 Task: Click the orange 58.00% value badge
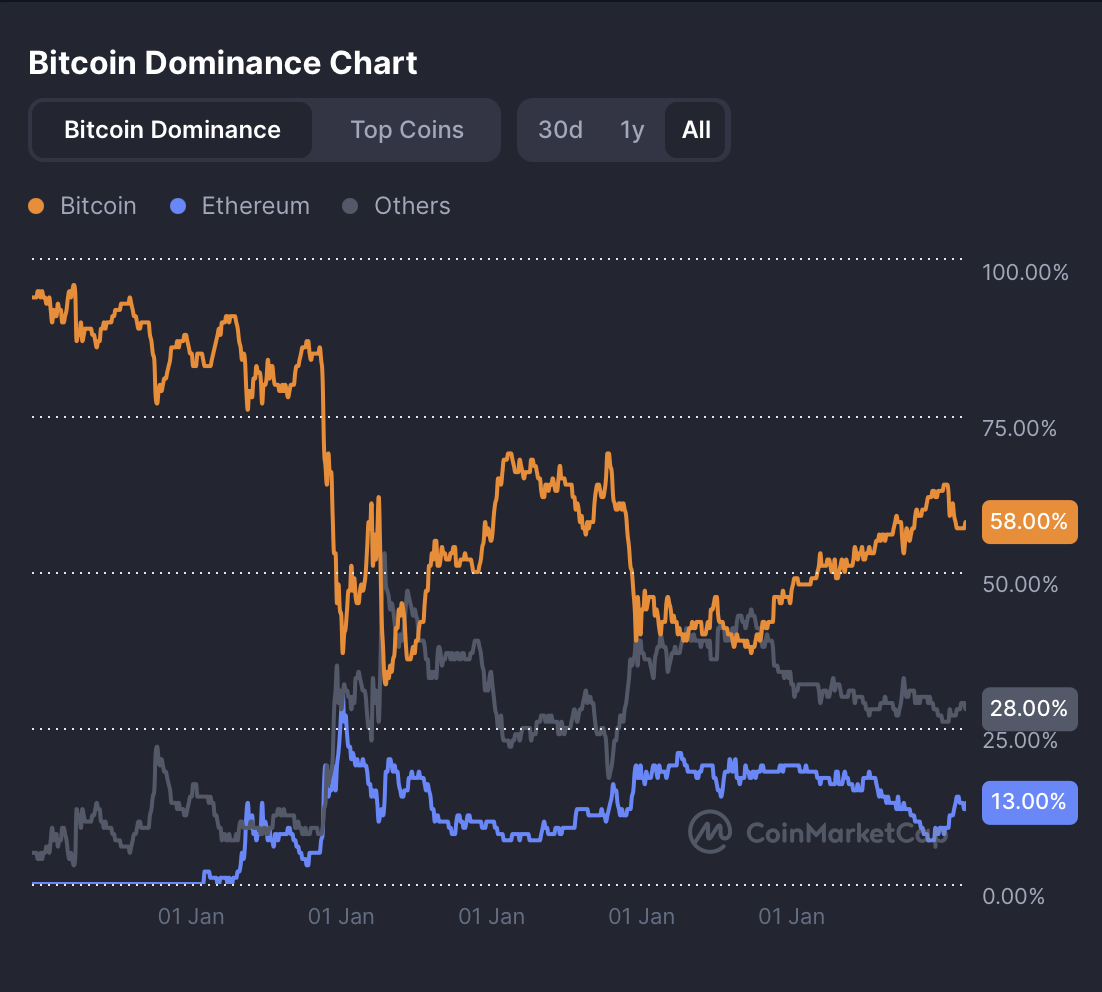click(1029, 521)
